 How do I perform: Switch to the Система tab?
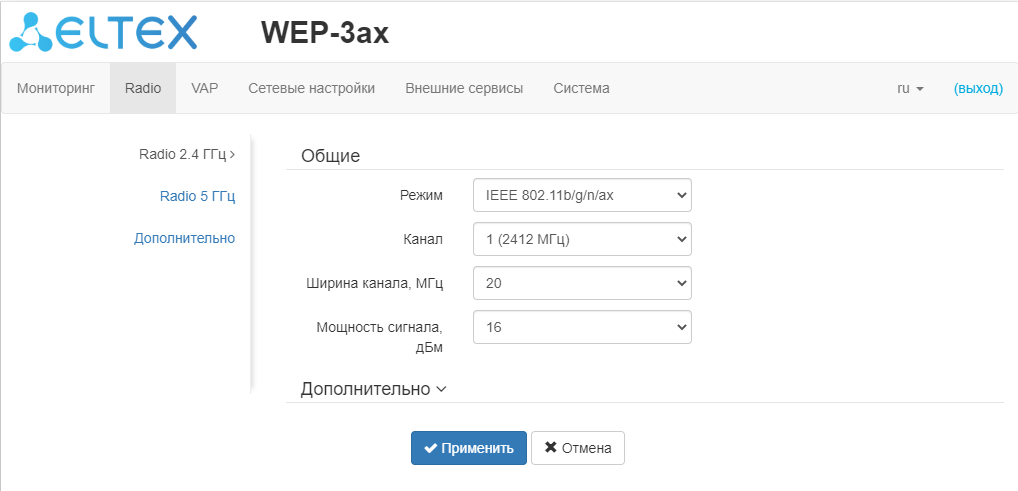tap(581, 88)
